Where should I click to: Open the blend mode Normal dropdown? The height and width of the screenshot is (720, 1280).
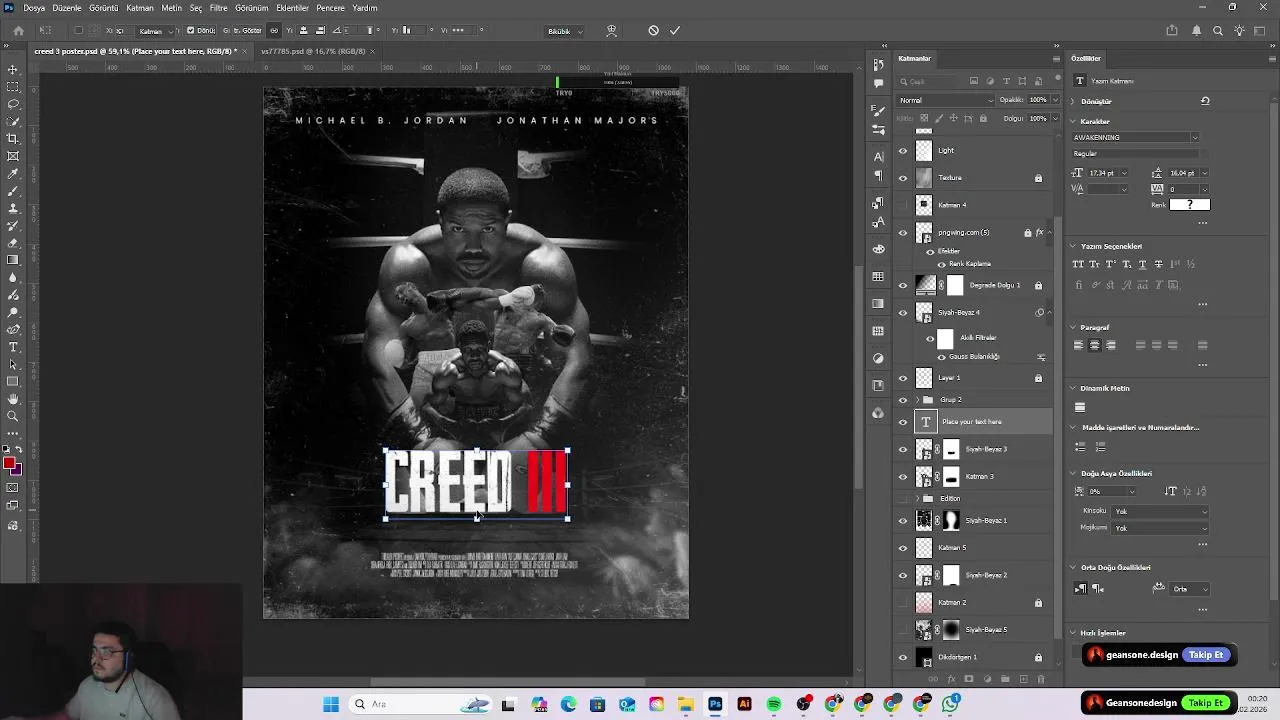[x=945, y=100]
